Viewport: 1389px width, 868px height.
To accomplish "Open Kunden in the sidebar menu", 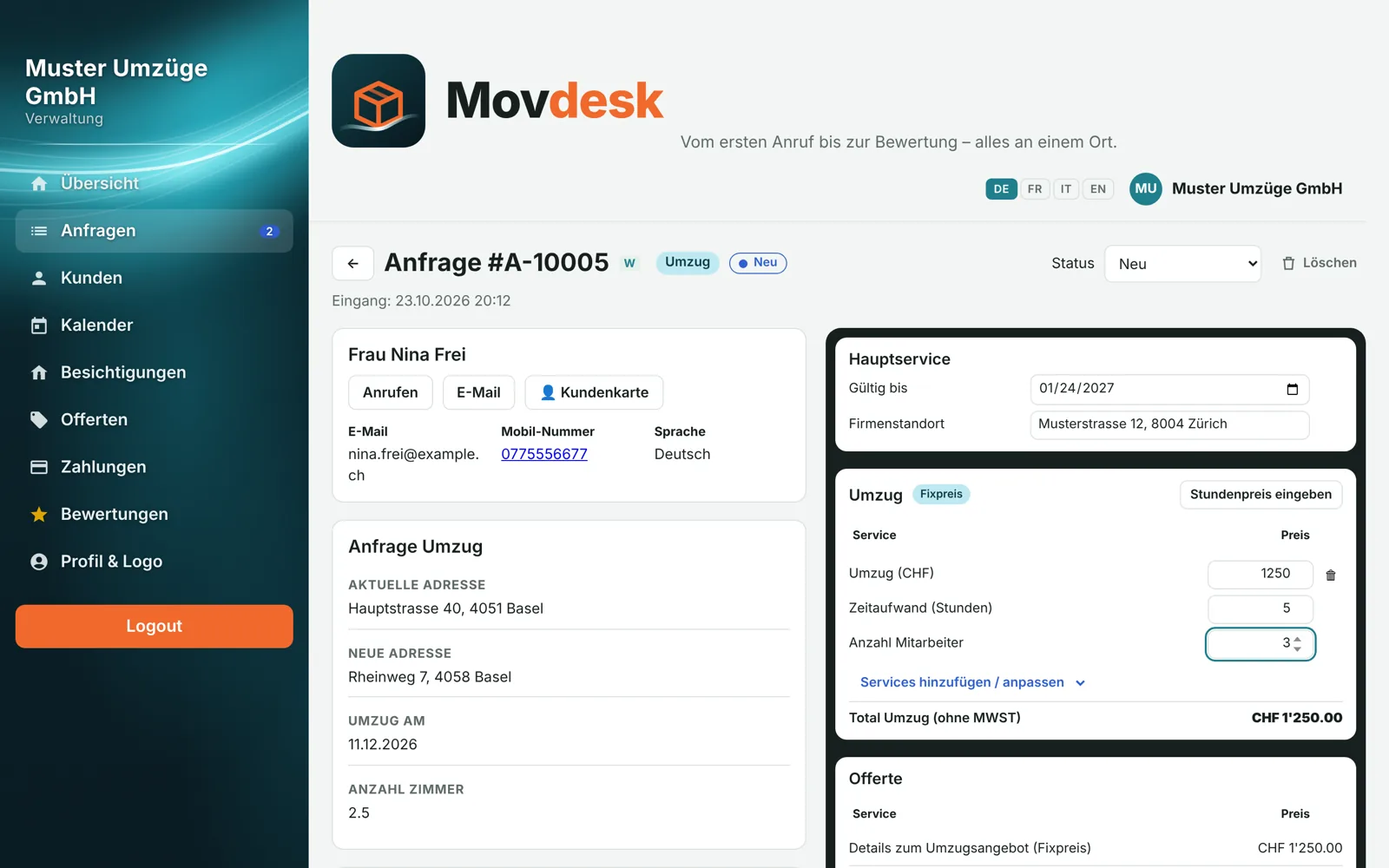I will [x=154, y=278].
